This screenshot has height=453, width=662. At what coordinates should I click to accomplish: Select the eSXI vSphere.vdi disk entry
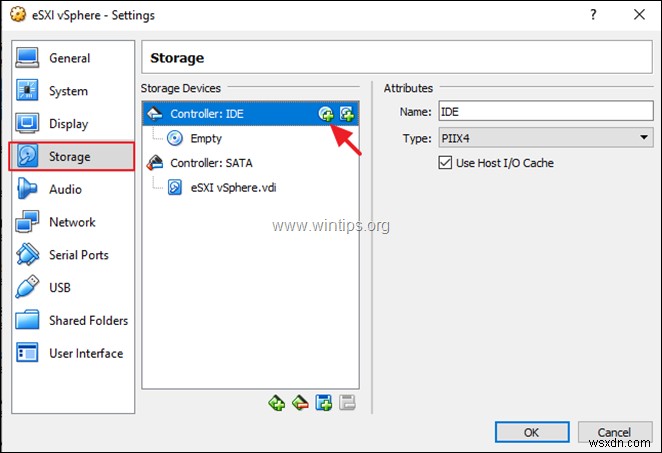pyautogui.click(x=233, y=187)
